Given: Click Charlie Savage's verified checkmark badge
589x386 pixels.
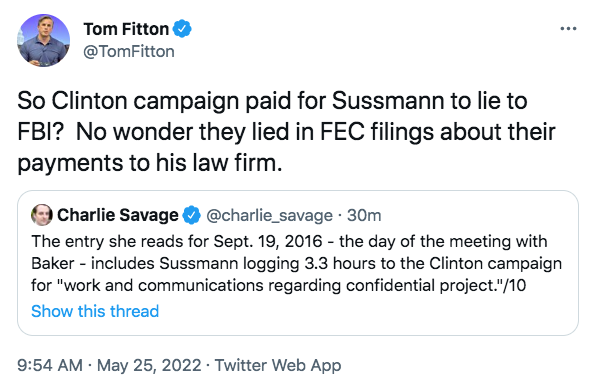Looking at the screenshot, I should click(x=192, y=215).
